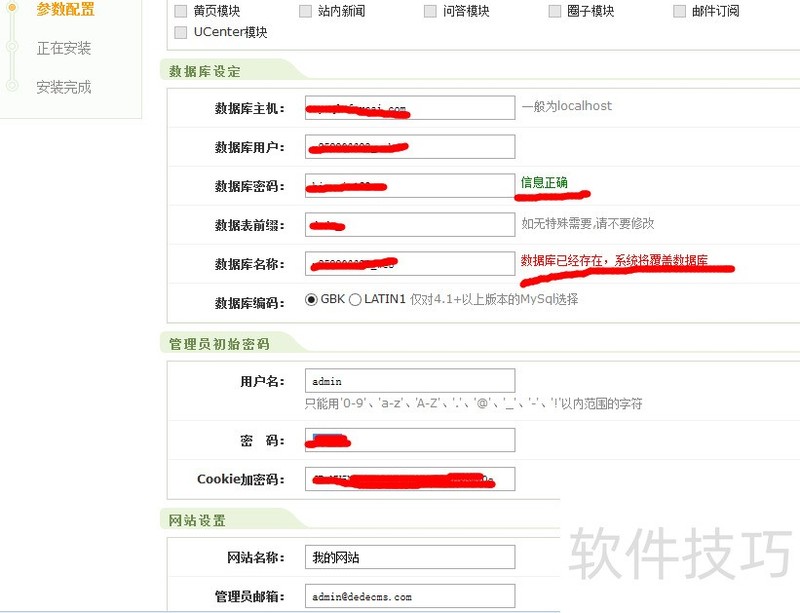Viewport: 800px width, 613px height.
Task: Focus the 数据库名称 input field
Action: pyautogui.click(x=410, y=264)
